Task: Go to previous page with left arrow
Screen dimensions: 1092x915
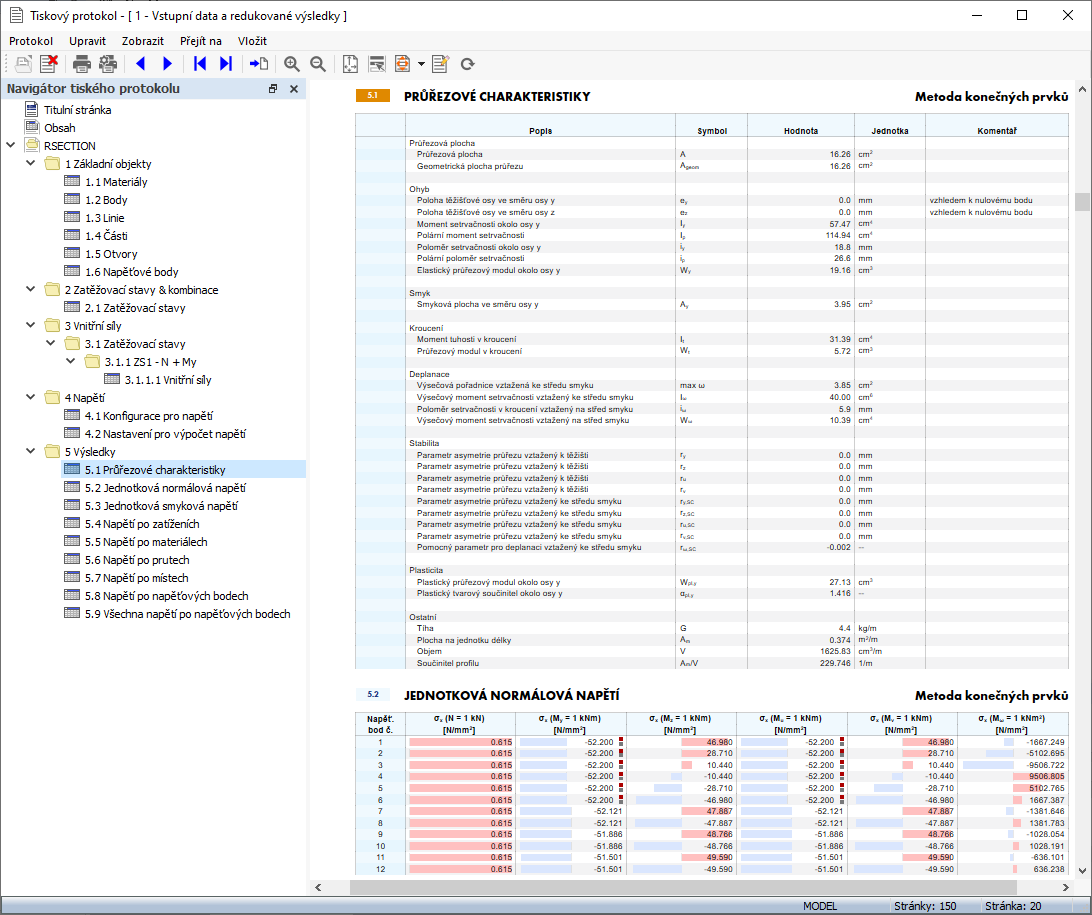Action: tap(140, 64)
